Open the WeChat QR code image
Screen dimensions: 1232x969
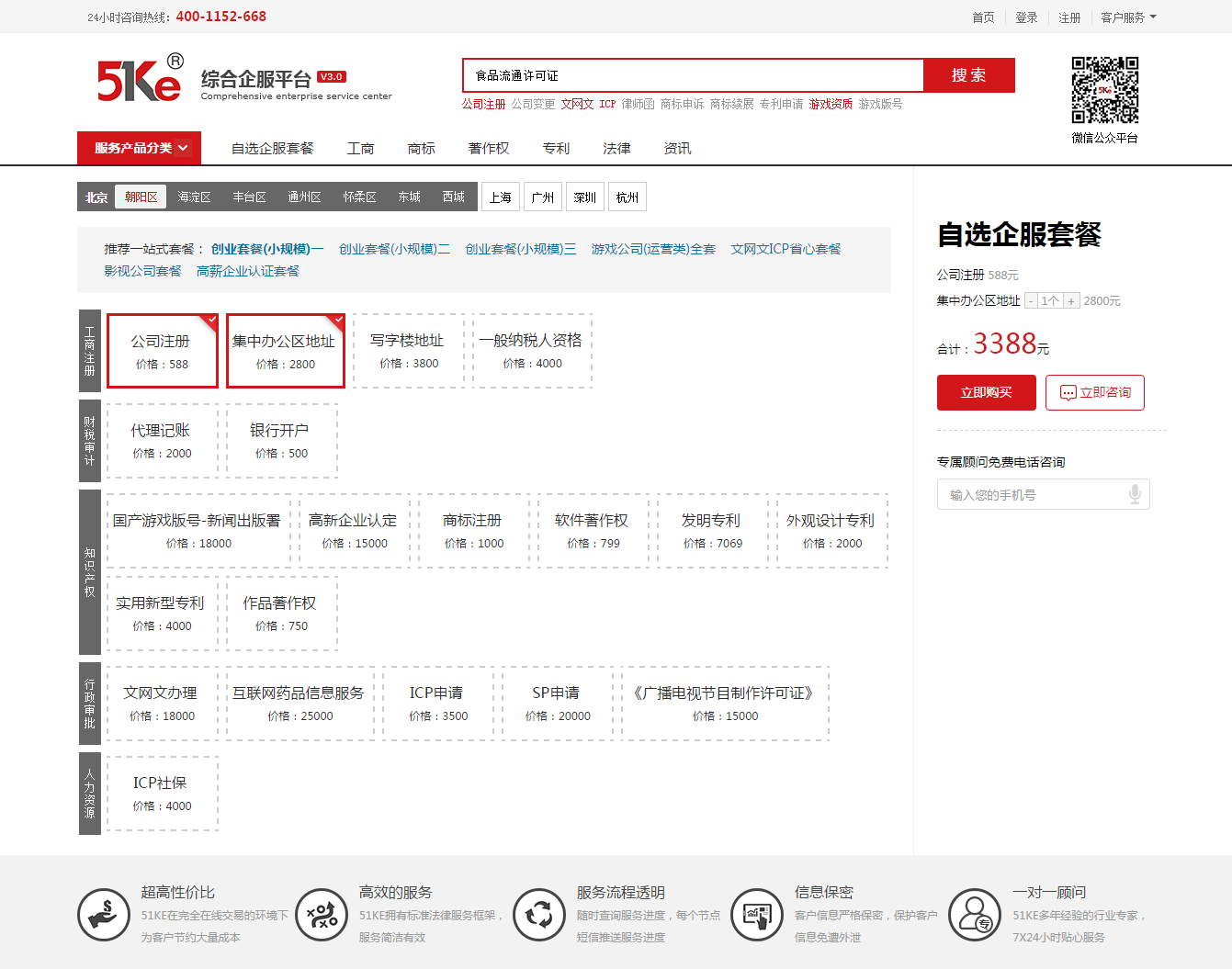pyautogui.click(x=1105, y=90)
